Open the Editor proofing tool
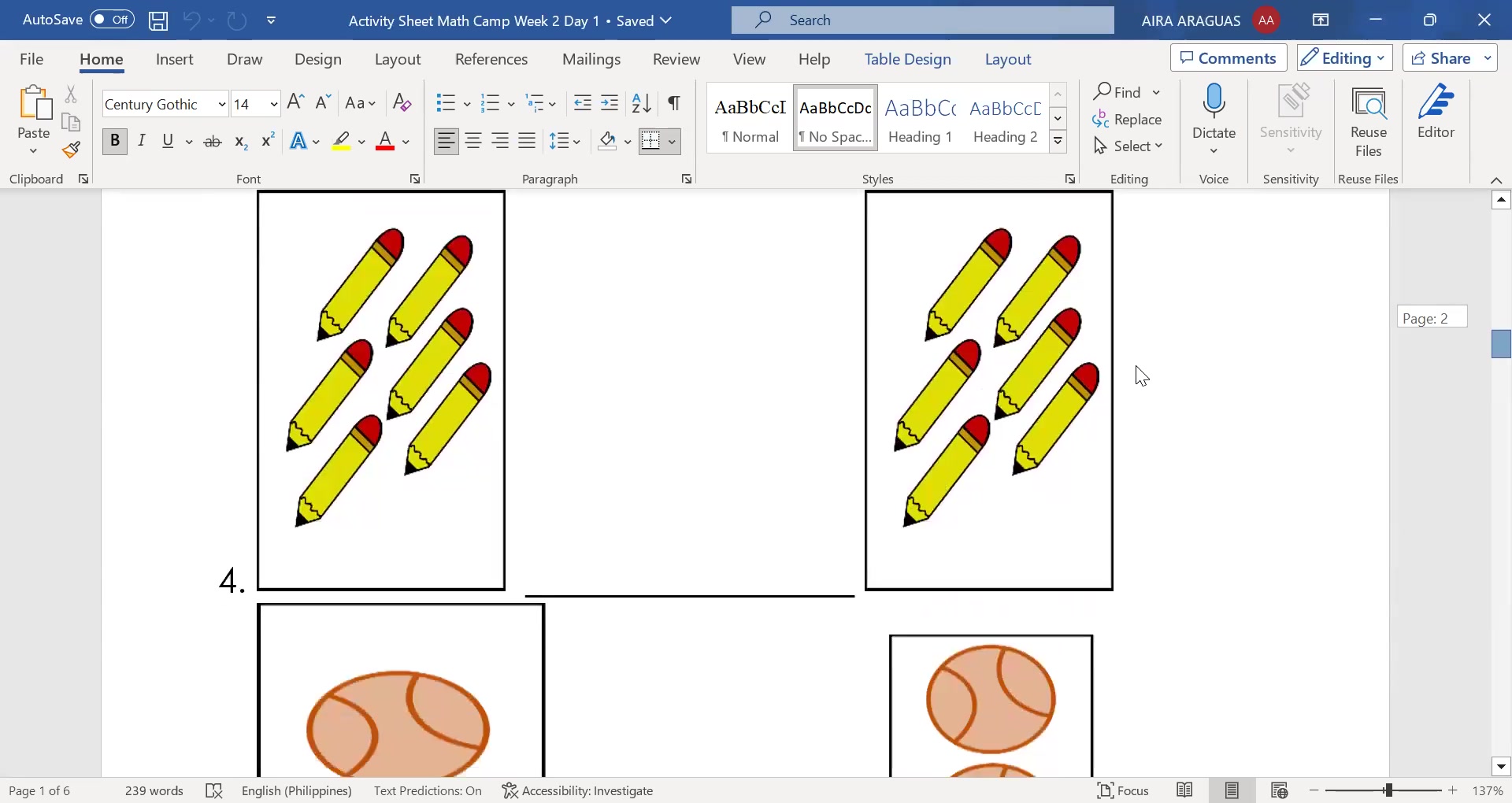 (x=1436, y=113)
